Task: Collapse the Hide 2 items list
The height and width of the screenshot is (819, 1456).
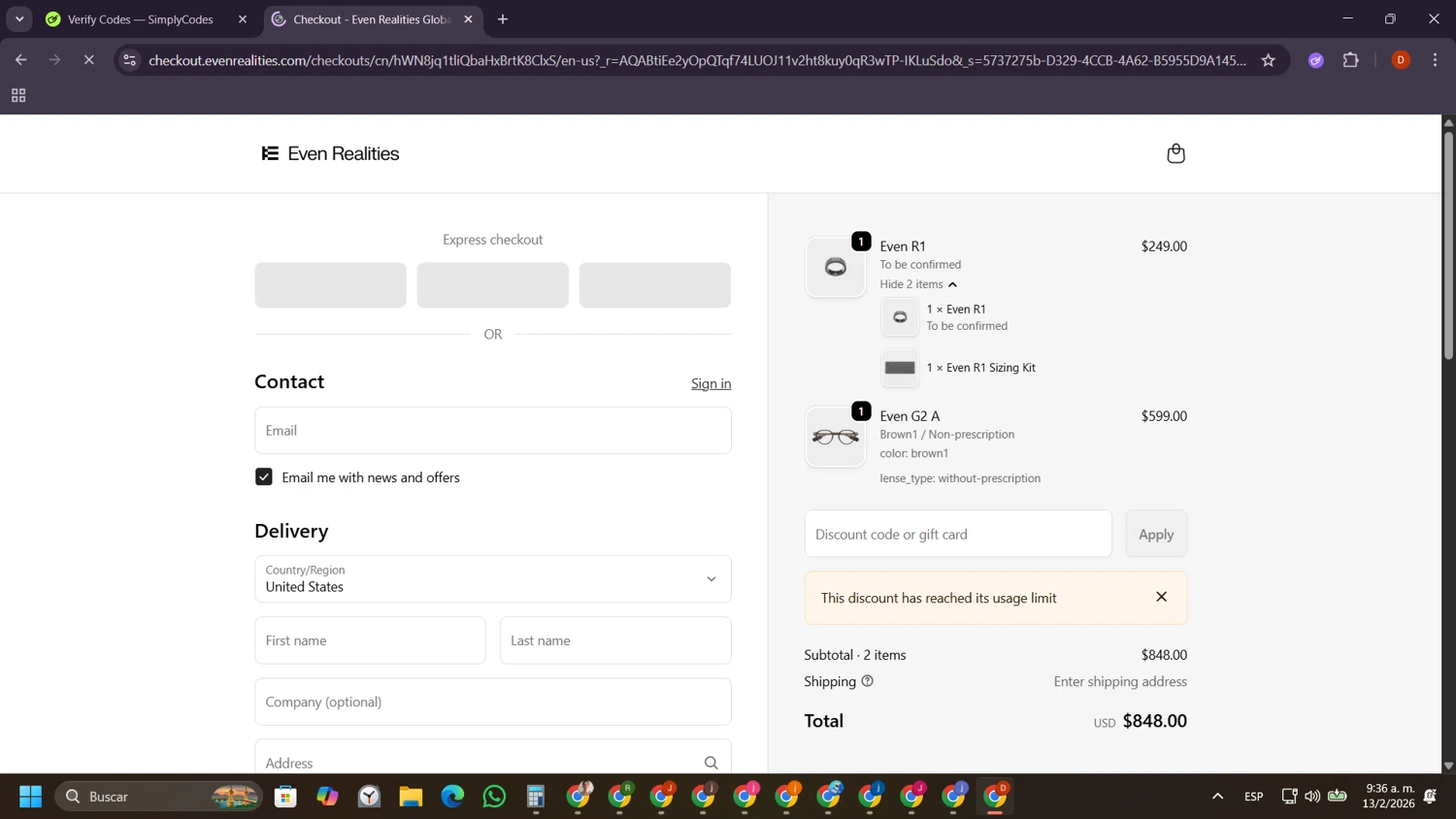Action: pyautogui.click(x=918, y=284)
